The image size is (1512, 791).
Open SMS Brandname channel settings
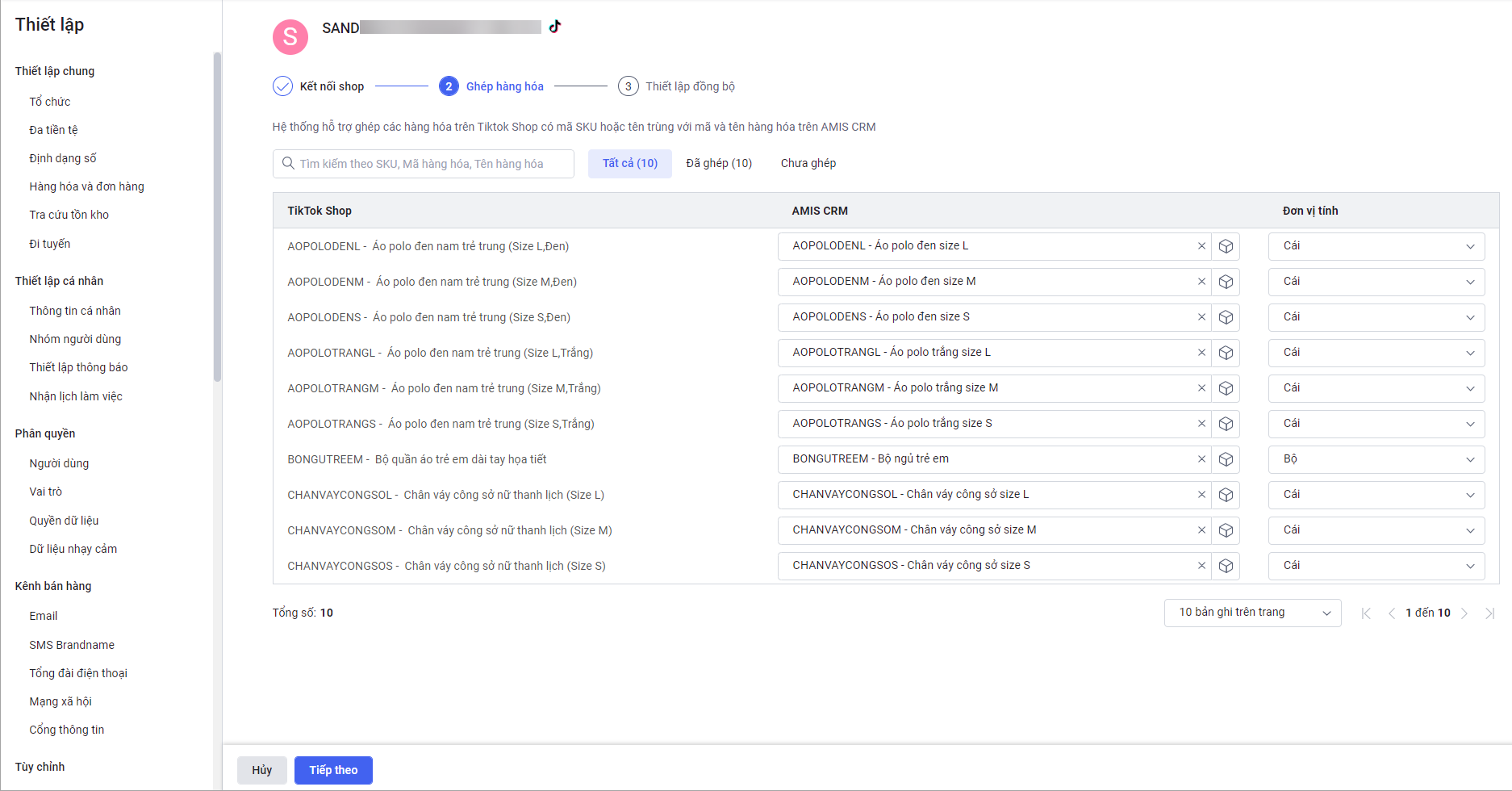72,645
